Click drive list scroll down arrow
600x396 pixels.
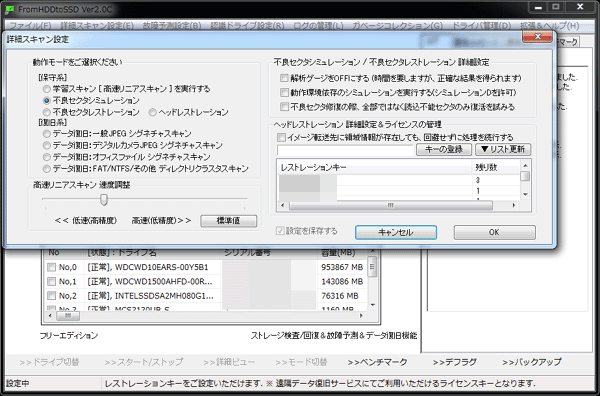click(x=373, y=305)
